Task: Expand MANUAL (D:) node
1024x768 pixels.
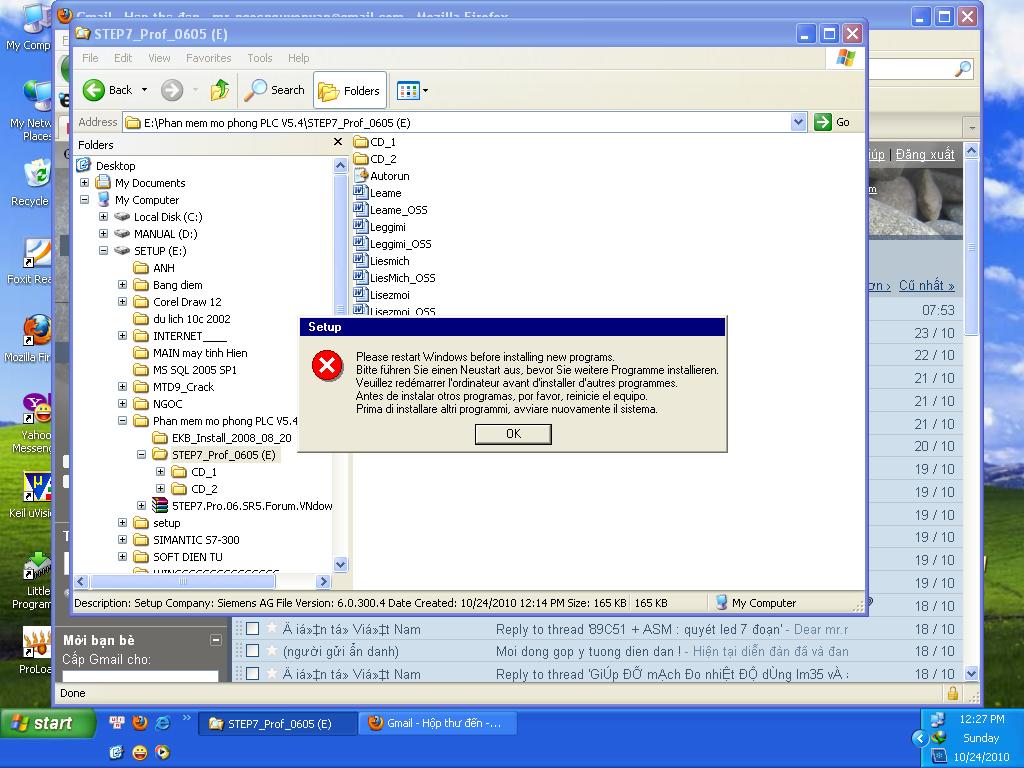Action: tap(103, 233)
